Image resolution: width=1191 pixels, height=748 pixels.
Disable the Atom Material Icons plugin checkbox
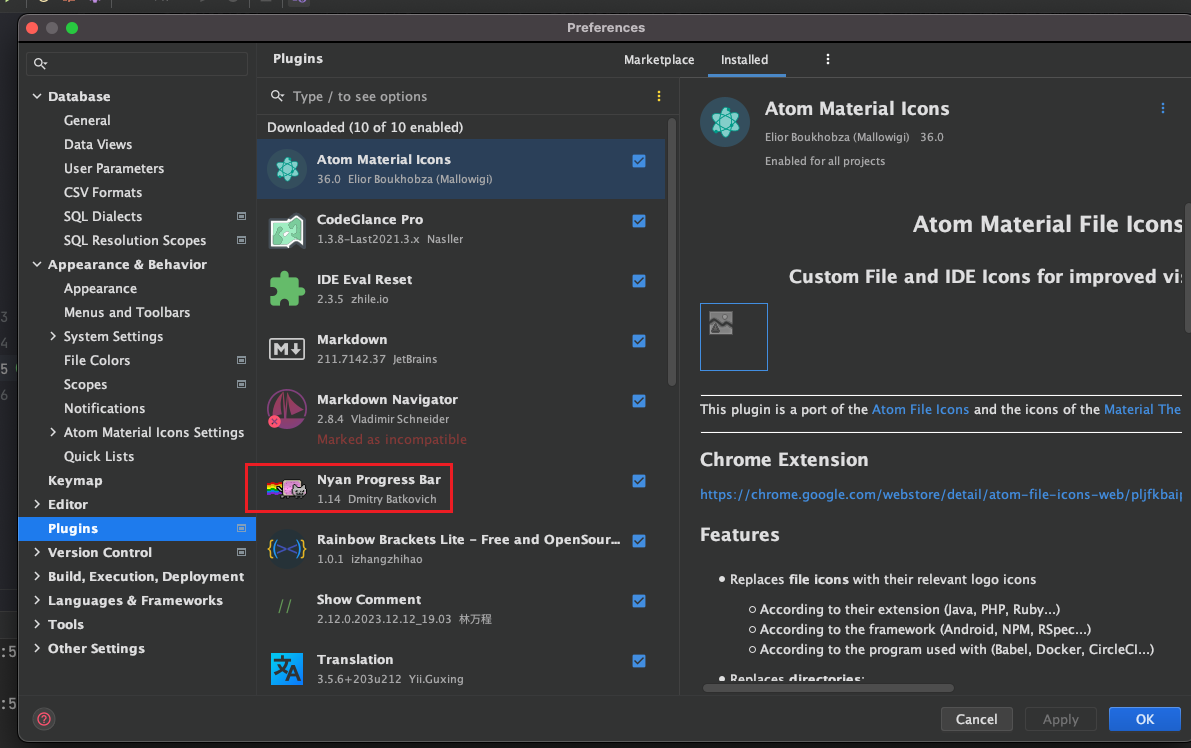639,161
